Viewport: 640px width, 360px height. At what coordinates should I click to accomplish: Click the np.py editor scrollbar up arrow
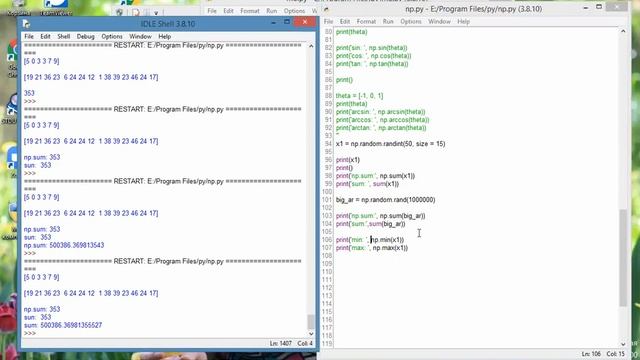click(x=623, y=31)
